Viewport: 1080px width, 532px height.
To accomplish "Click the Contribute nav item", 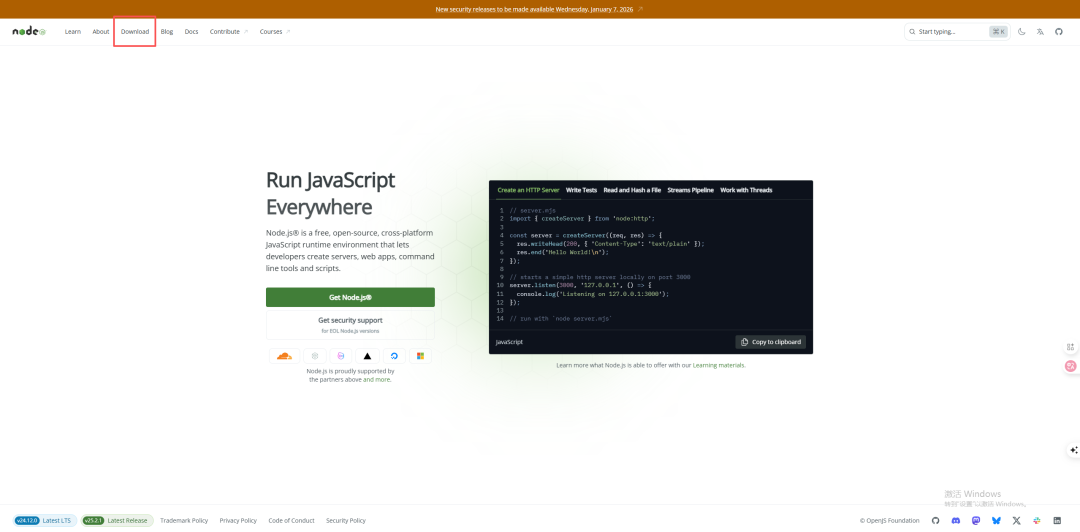I will [225, 31].
